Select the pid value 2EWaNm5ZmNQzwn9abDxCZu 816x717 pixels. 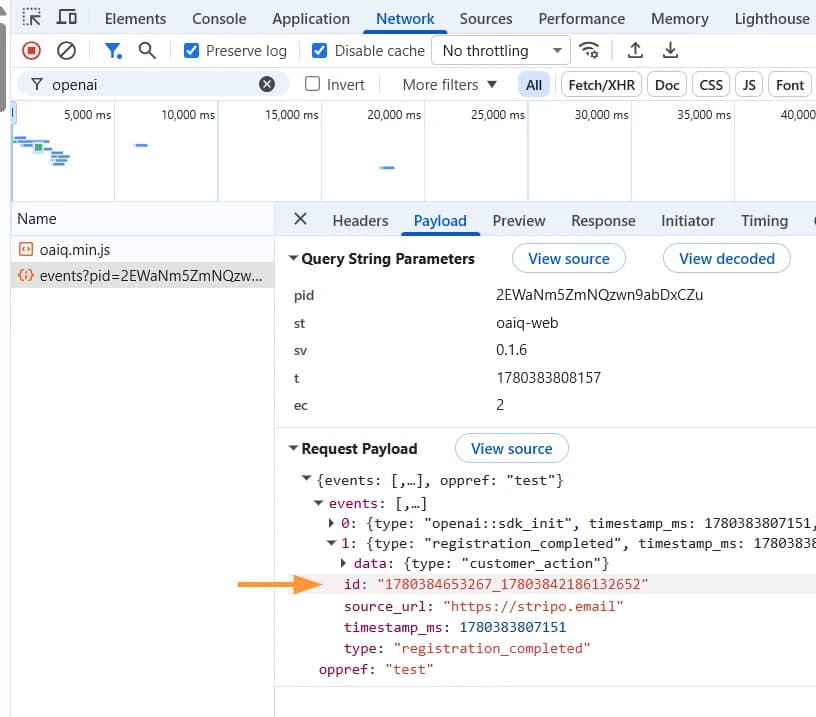(x=599, y=295)
